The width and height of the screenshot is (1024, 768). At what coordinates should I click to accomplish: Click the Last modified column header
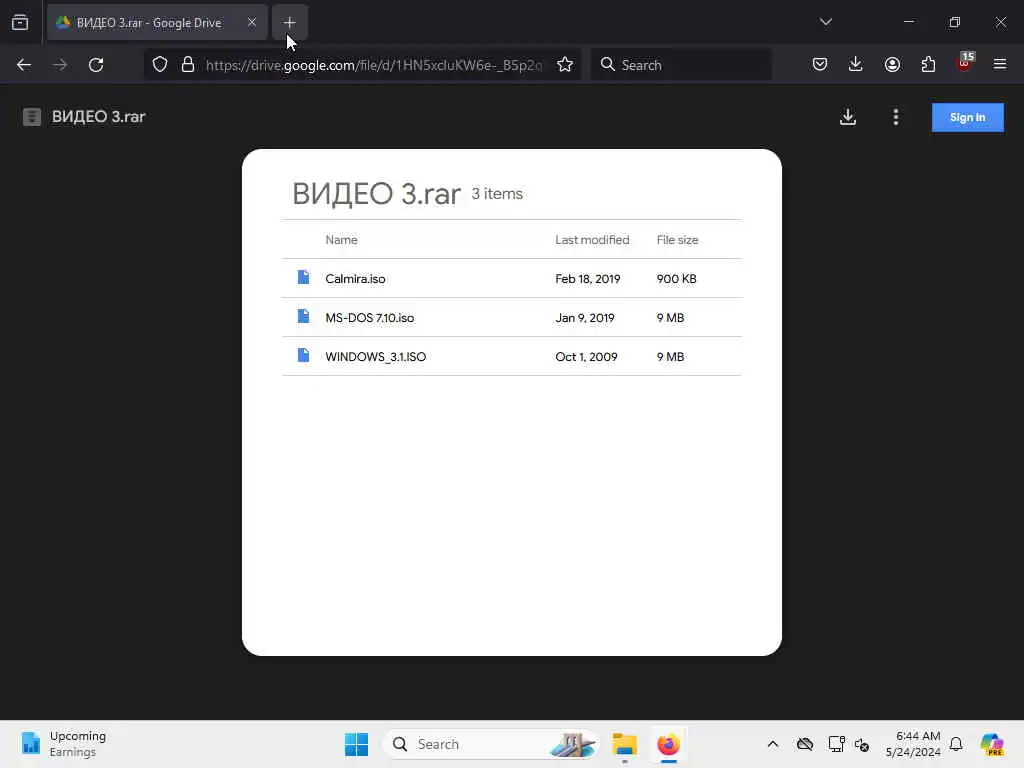pos(592,240)
